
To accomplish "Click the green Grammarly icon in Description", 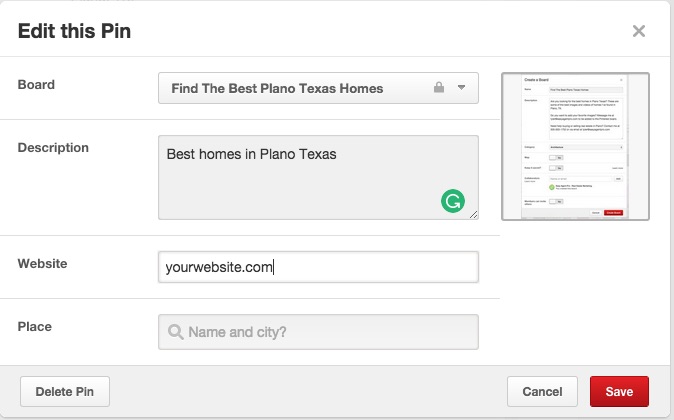I will point(453,201).
